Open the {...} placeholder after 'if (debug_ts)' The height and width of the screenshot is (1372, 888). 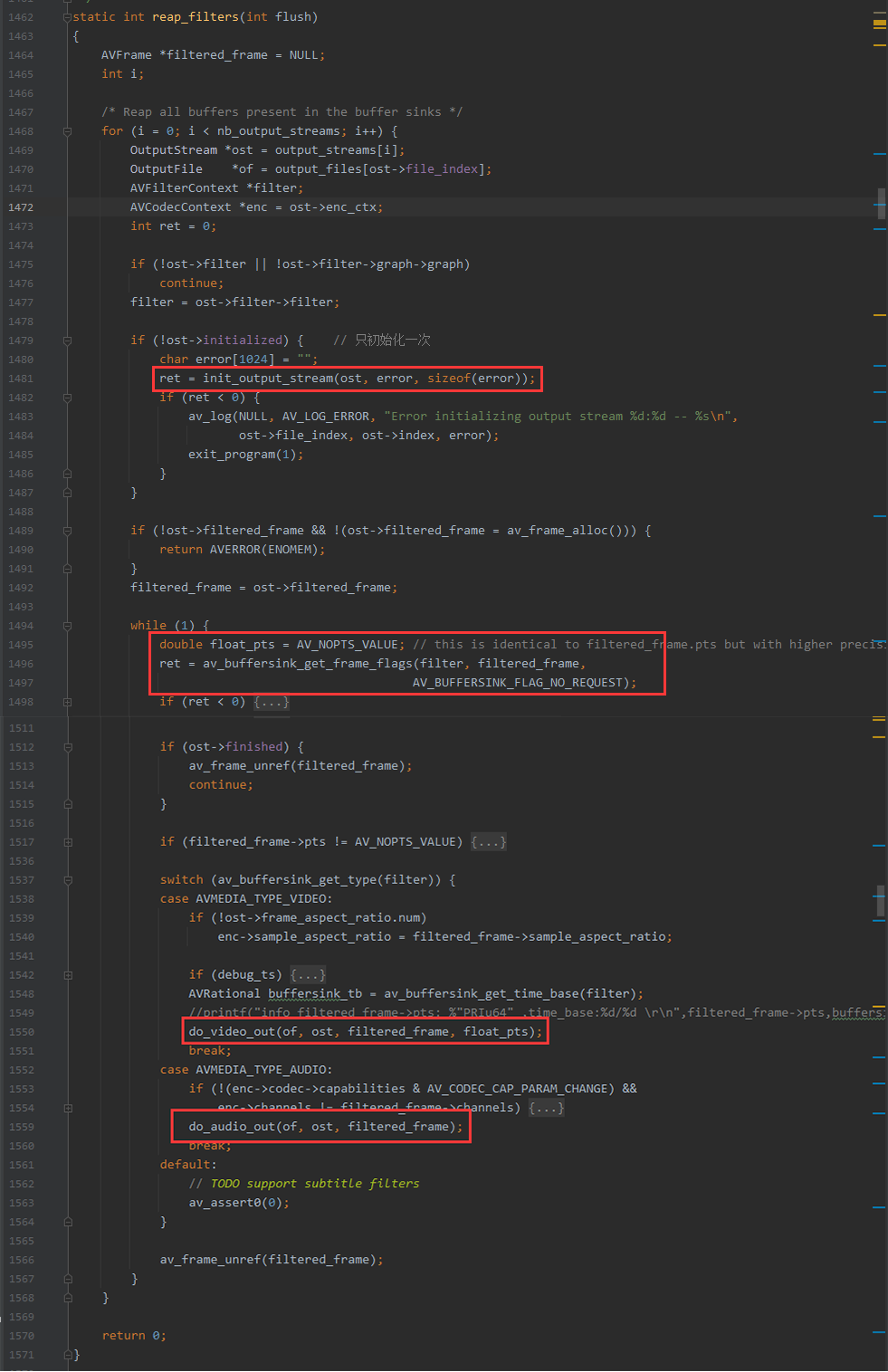pos(308,975)
